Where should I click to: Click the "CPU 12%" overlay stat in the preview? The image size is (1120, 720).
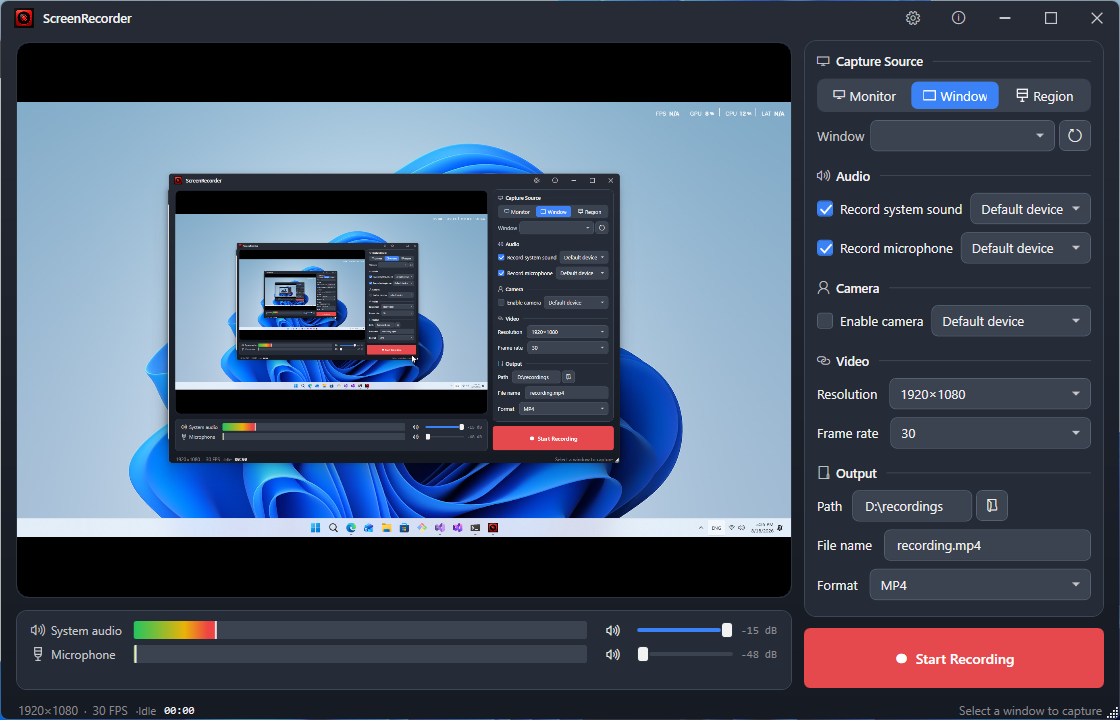coord(739,114)
